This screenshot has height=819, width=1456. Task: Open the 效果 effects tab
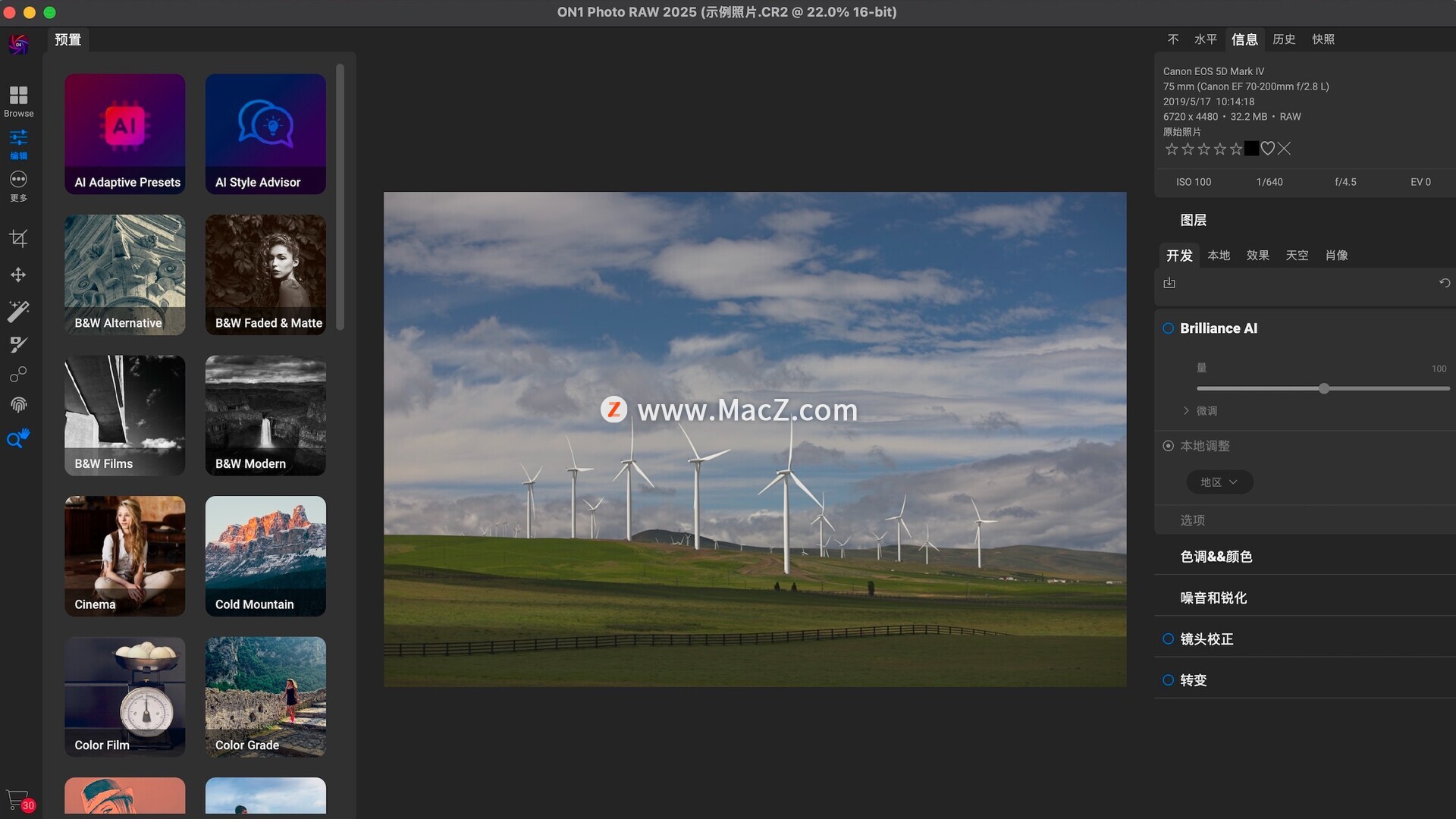[x=1258, y=256]
